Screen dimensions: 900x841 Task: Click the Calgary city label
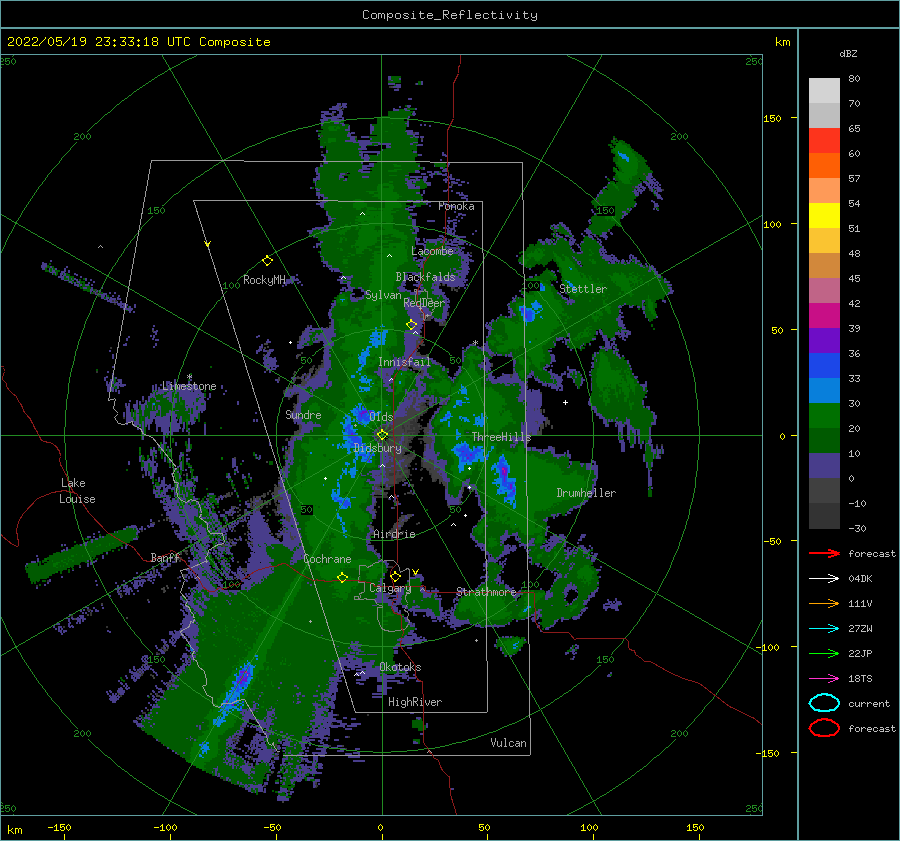[x=390, y=588]
